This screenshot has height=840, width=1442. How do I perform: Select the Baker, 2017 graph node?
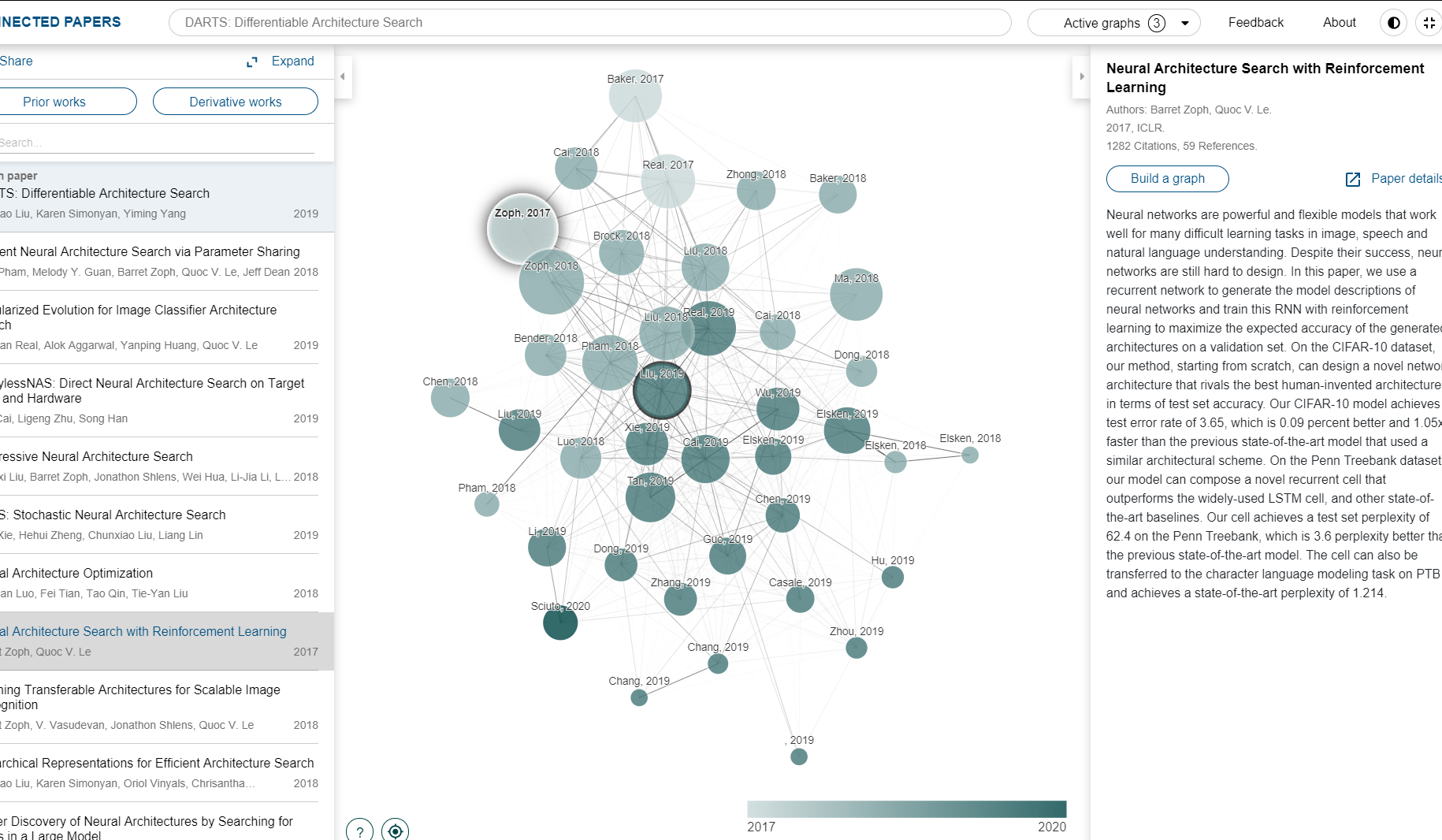point(635,96)
